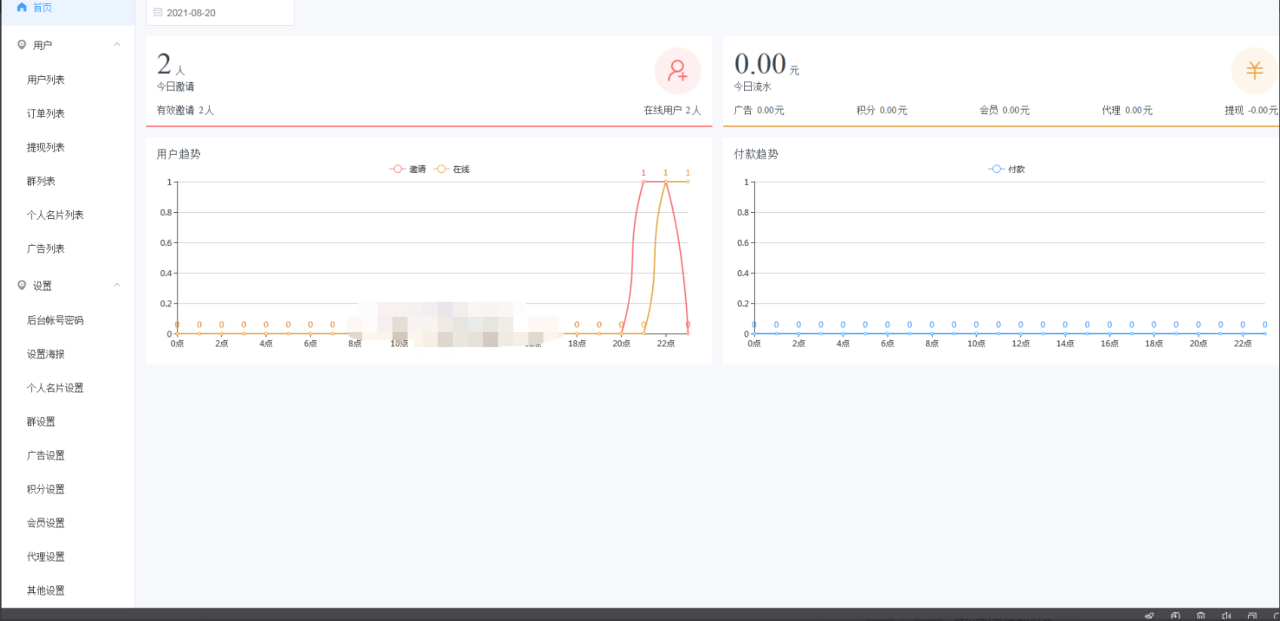The width and height of the screenshot is (1280, 621).
Task: Toggle the 付款 series in payment chart legend
Action: click(x=1007, y=169)
